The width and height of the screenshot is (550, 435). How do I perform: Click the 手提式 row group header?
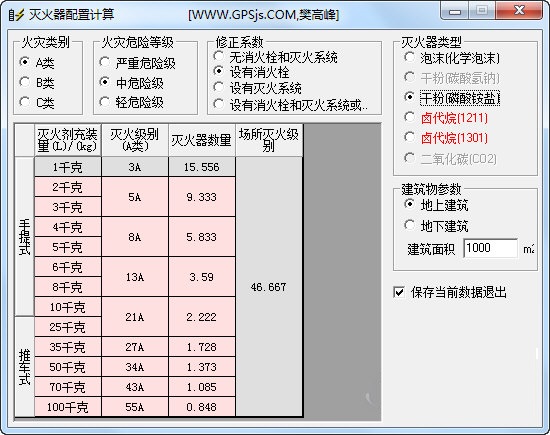pyautogui.click(x=25, y=237)
